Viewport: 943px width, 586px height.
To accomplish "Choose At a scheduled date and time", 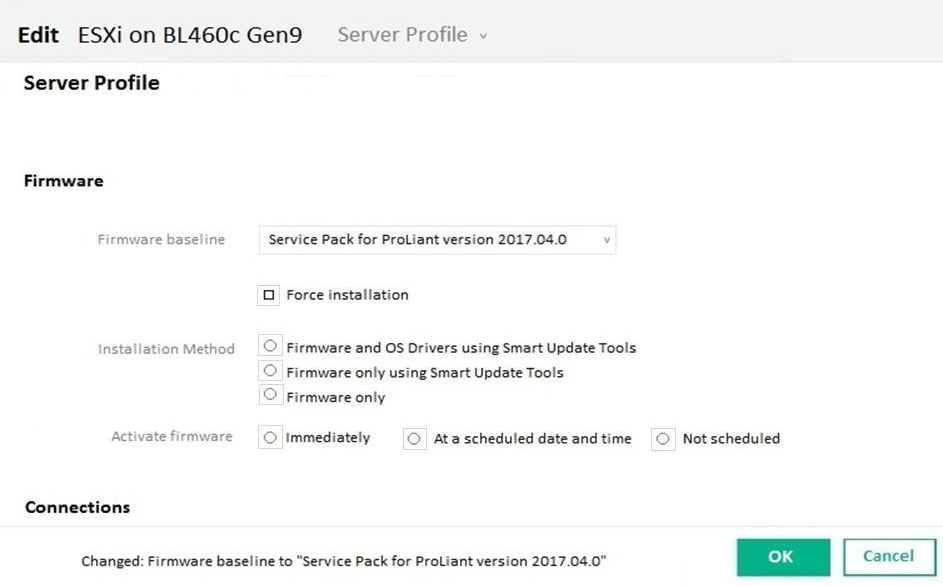I will point(414,439).
